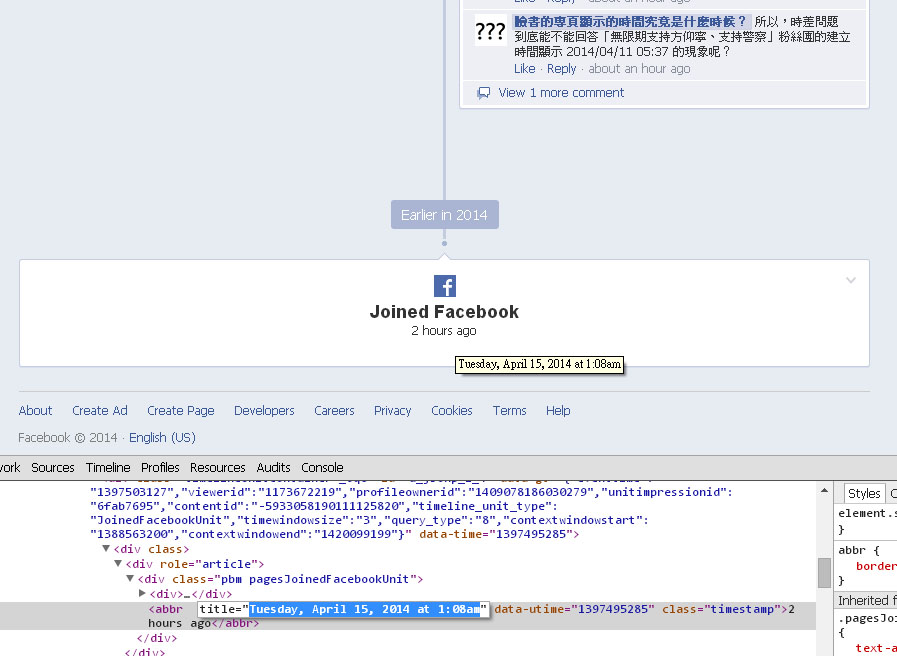
Task: Switch to the Profiles tab in DevTools
Action: (160, 467)
